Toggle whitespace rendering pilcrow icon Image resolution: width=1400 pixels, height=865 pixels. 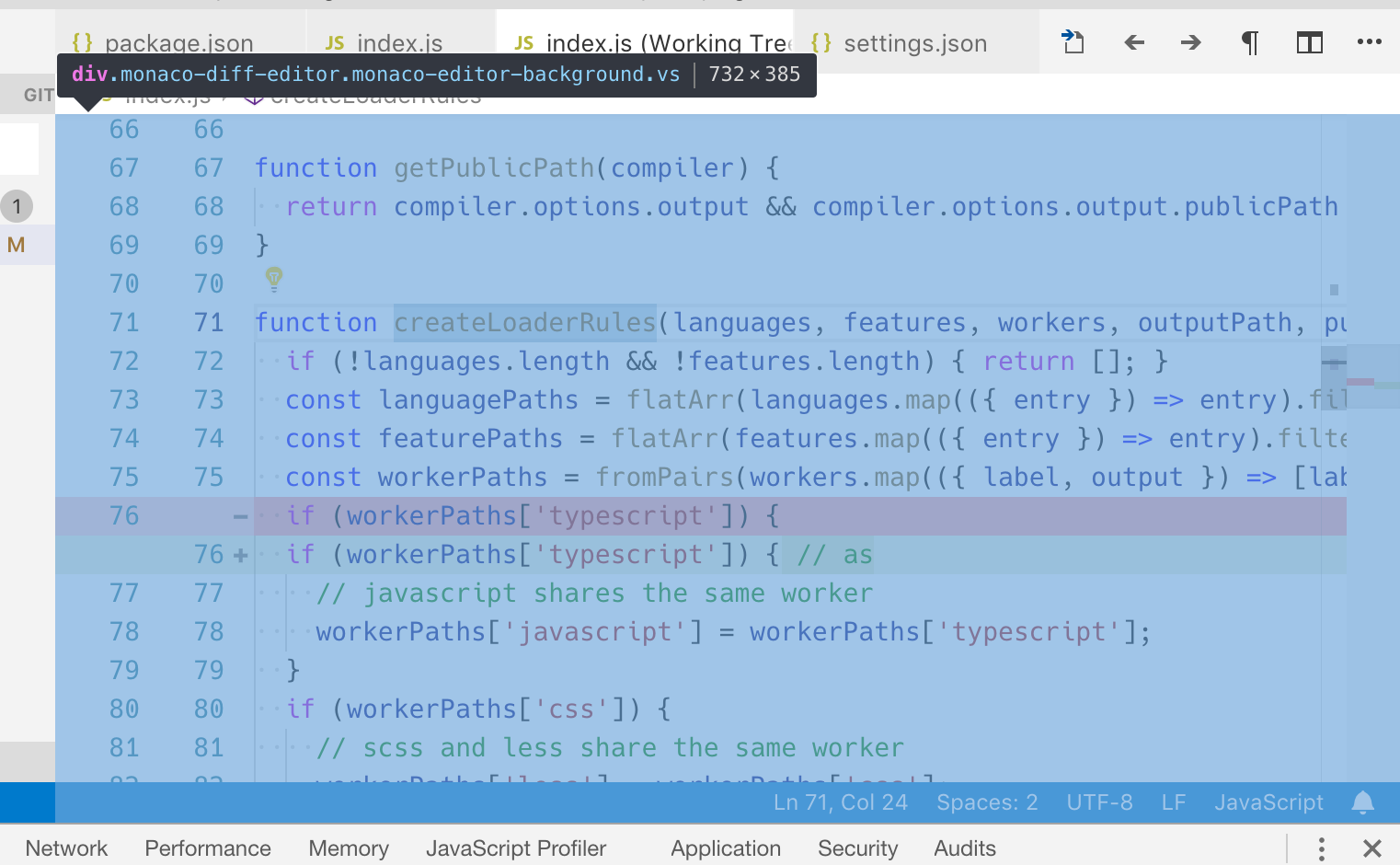(x=1250, y=42)
